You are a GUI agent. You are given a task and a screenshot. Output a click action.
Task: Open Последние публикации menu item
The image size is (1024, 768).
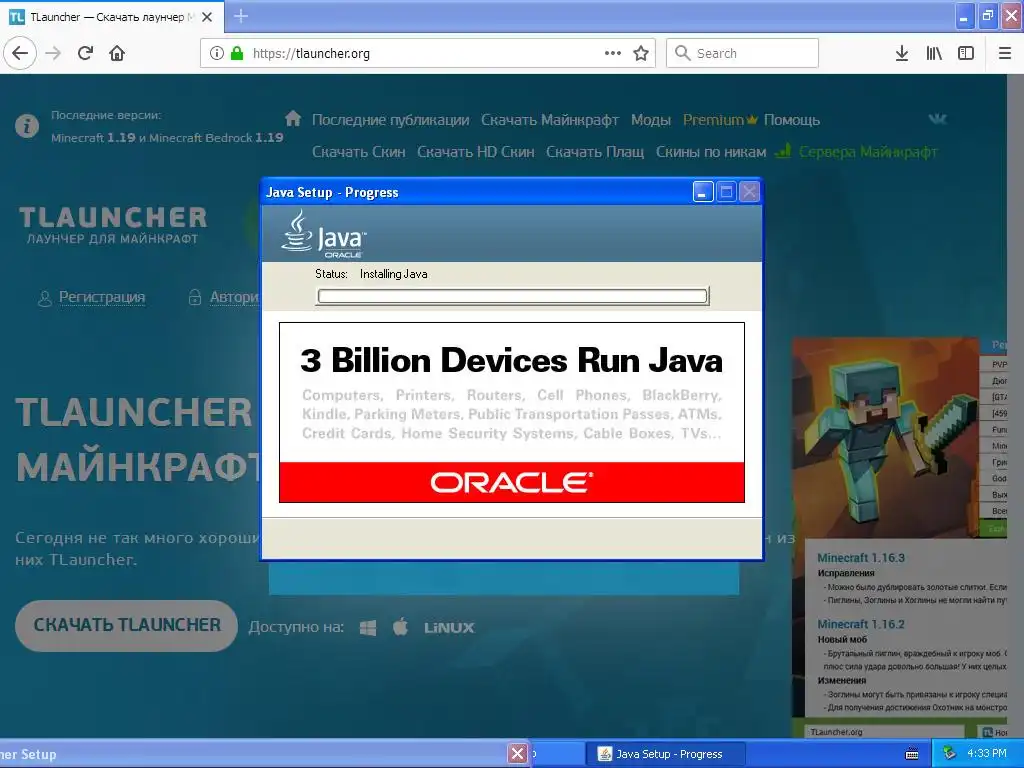(x=391, y=120)
